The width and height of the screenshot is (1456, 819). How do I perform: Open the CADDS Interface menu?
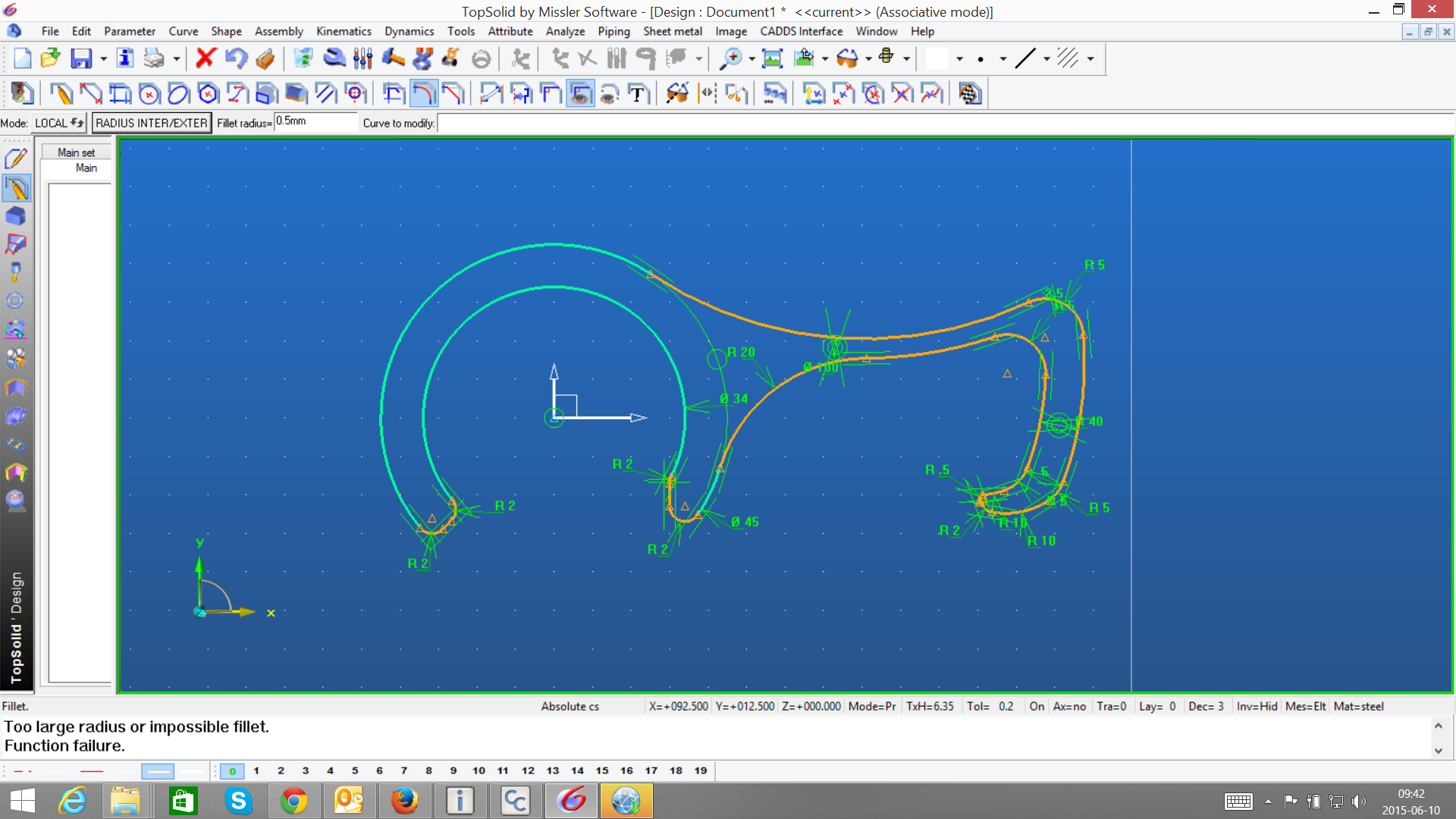[801, 31]
